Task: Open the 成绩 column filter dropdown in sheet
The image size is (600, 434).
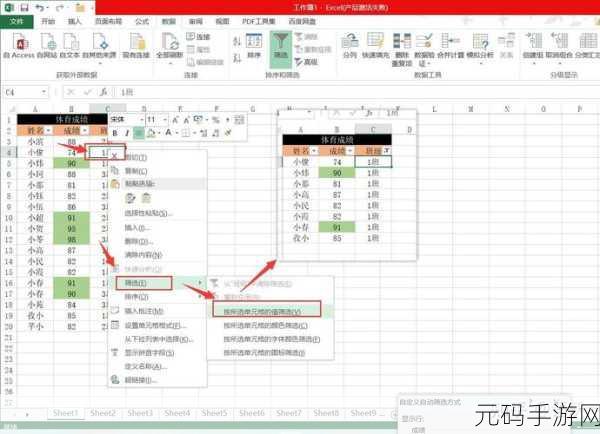Action: click(85, 131)
